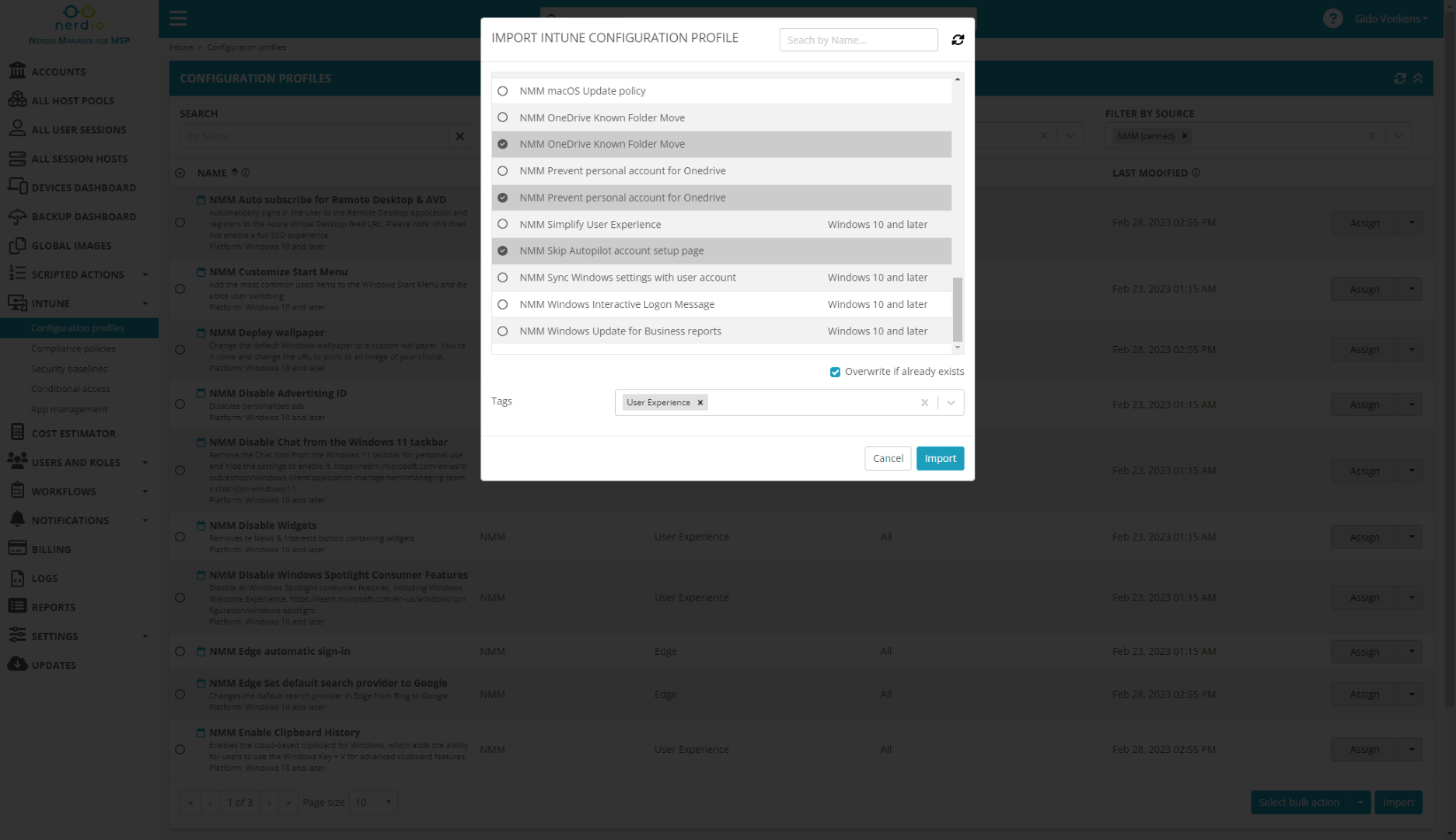
Task: Click the Updates cloud icon
Action: coord(17,664)
